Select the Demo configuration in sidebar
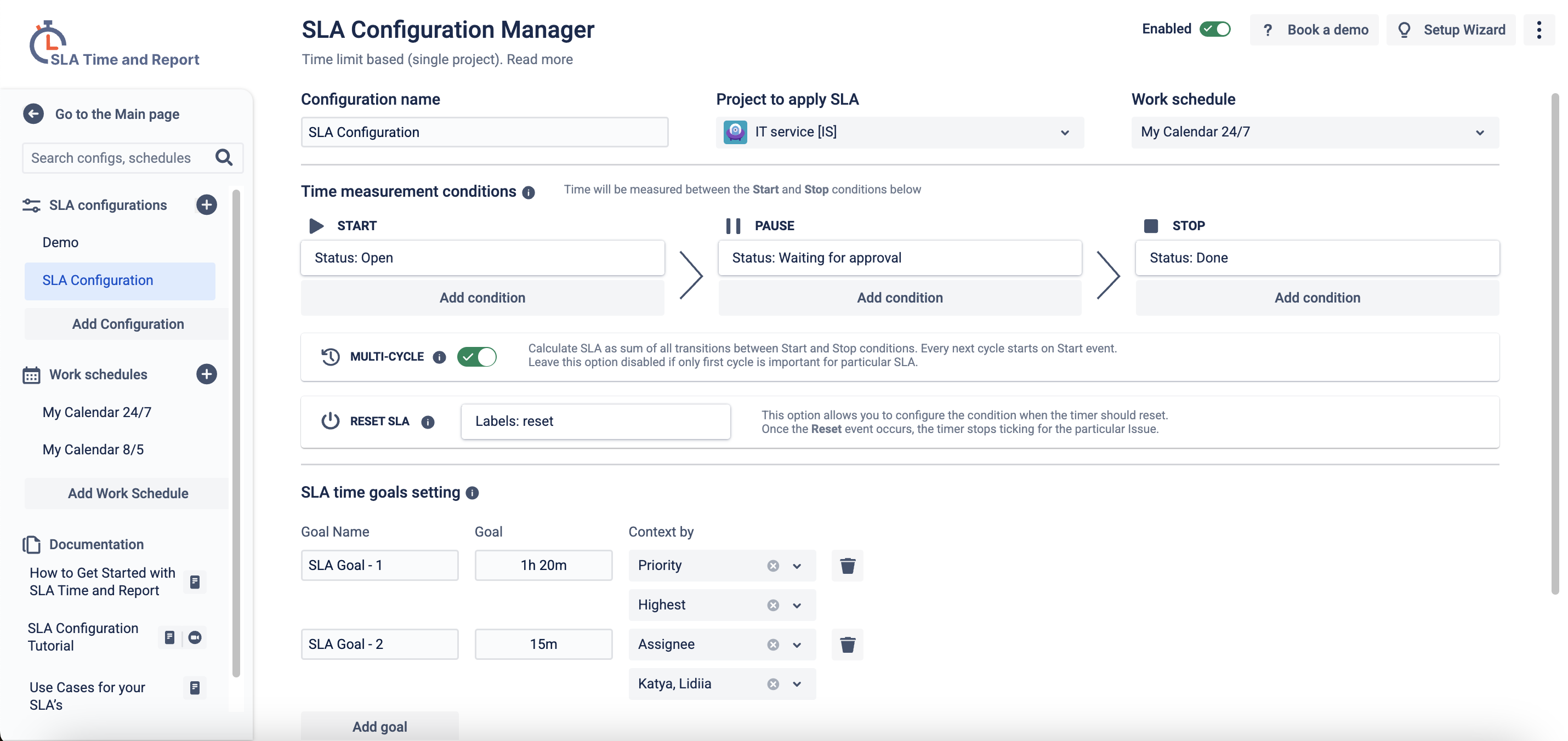The image size is (1568, 741). tap(60, 242)
